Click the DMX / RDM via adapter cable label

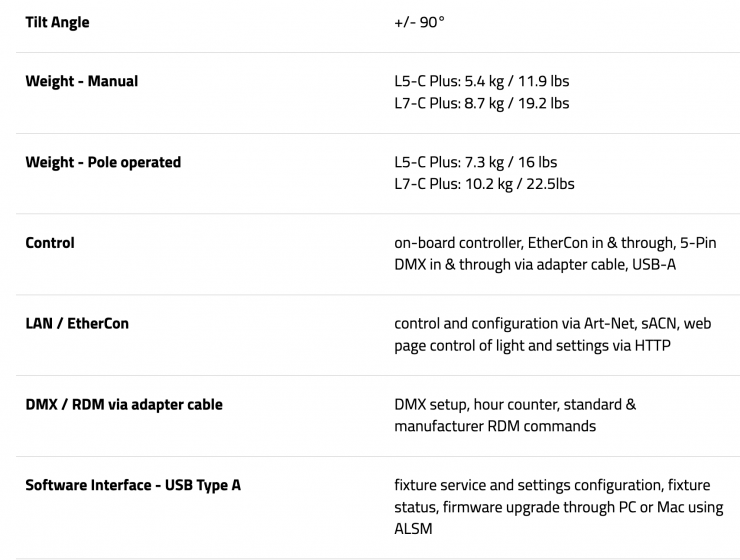(x=124, y=404)
